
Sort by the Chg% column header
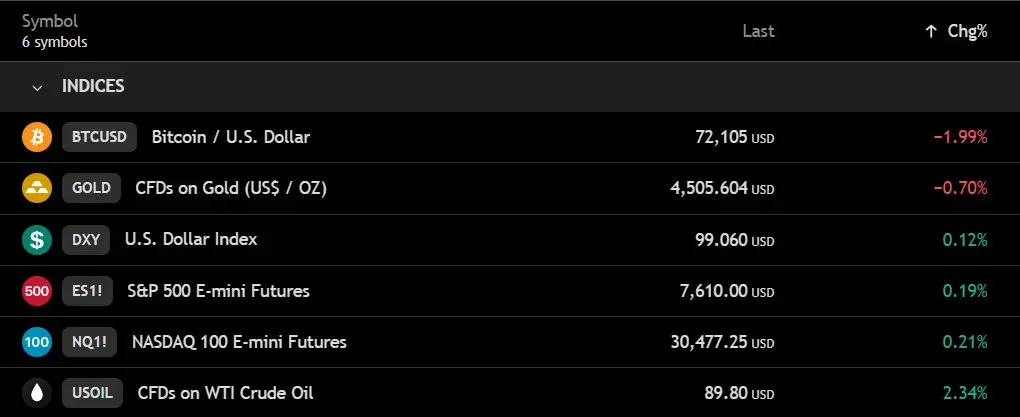click(x=967, y=31)
